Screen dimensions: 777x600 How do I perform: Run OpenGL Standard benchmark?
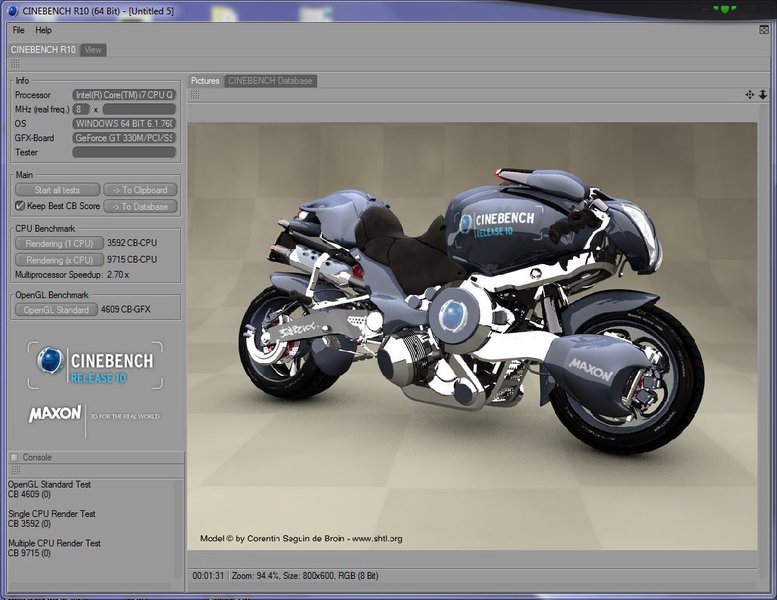pyautogui.click(x=56, y=310)
